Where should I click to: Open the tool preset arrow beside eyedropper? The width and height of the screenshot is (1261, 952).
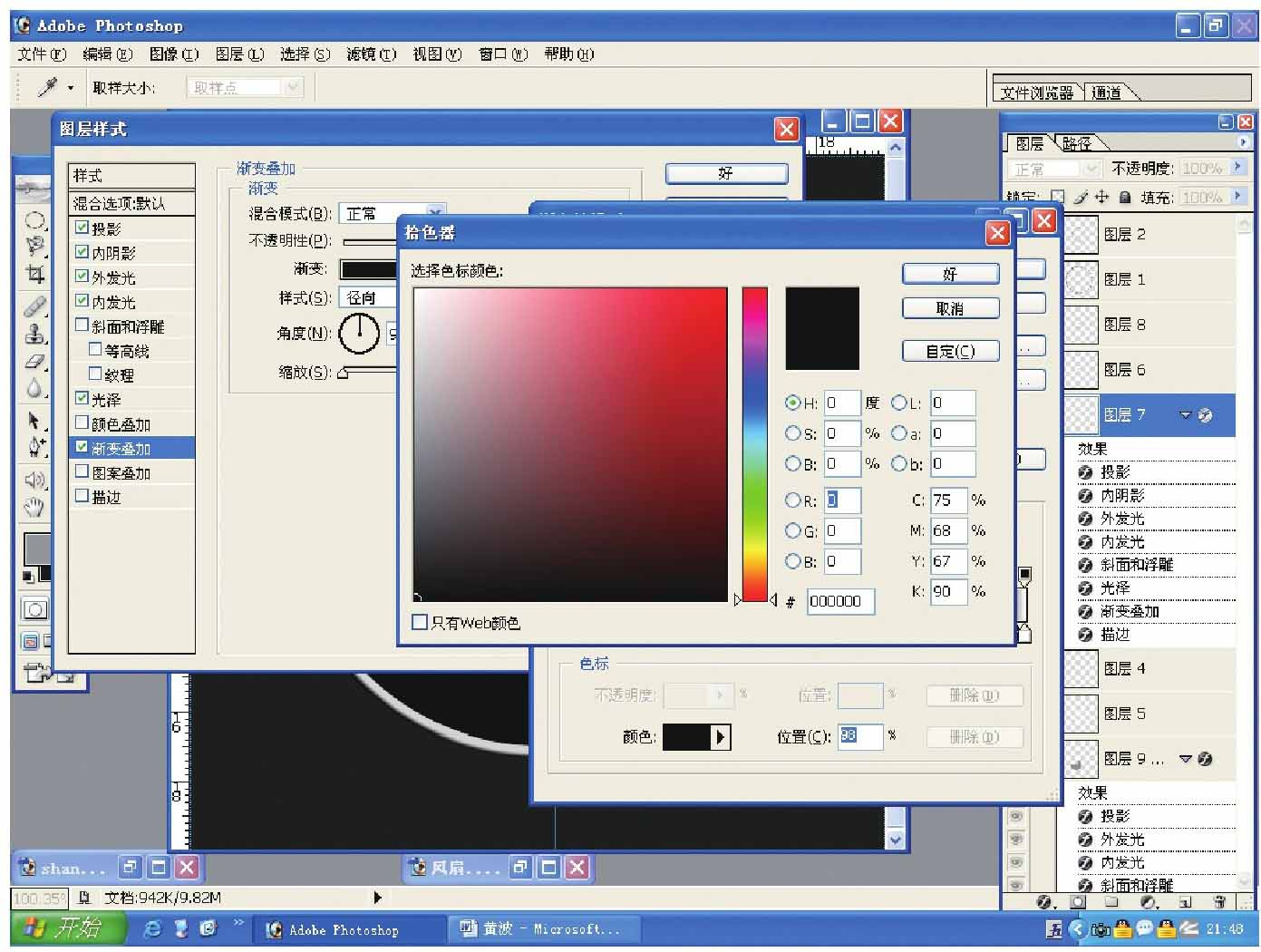pos(70,88)
